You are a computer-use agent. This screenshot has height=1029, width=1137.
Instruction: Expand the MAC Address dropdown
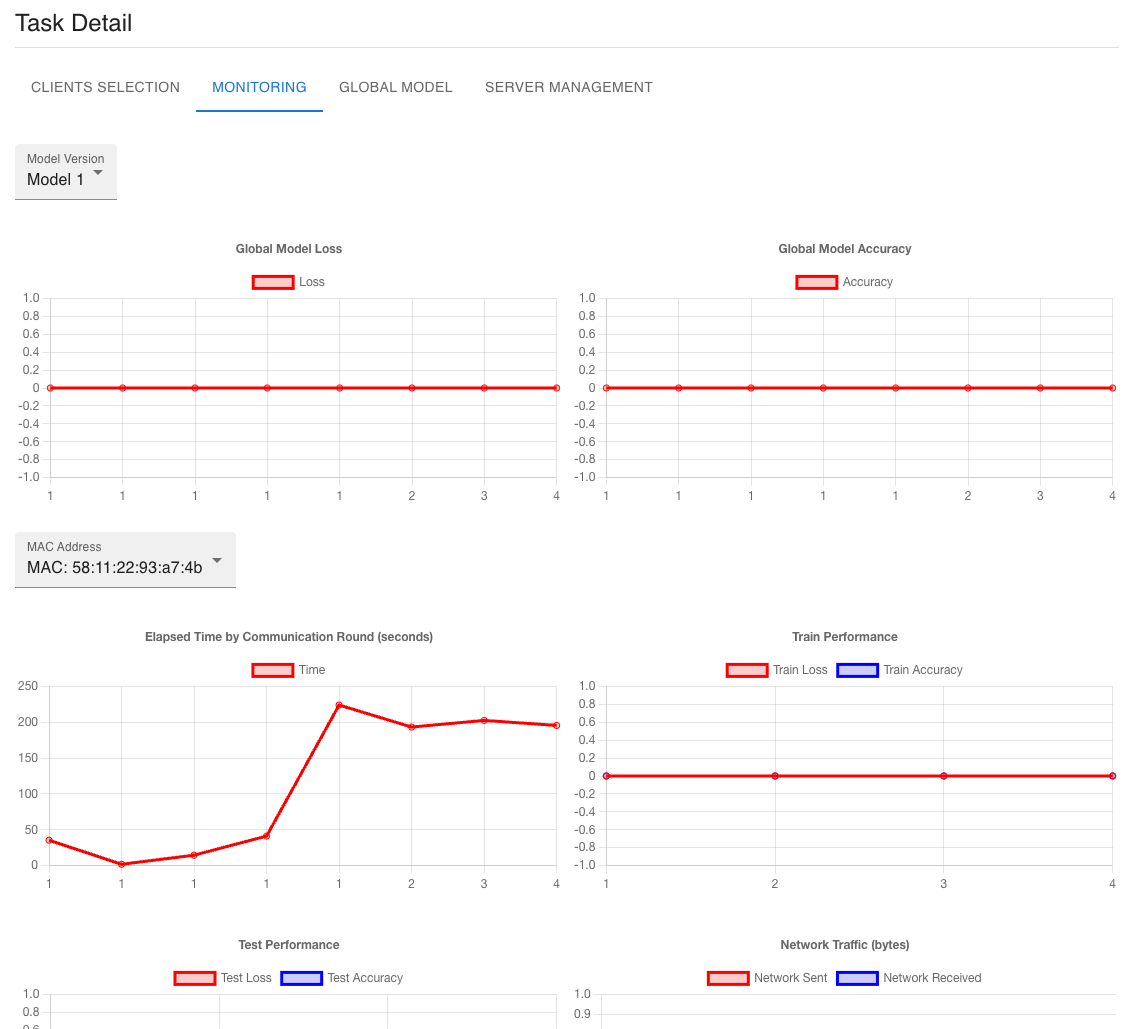[125, 560]
